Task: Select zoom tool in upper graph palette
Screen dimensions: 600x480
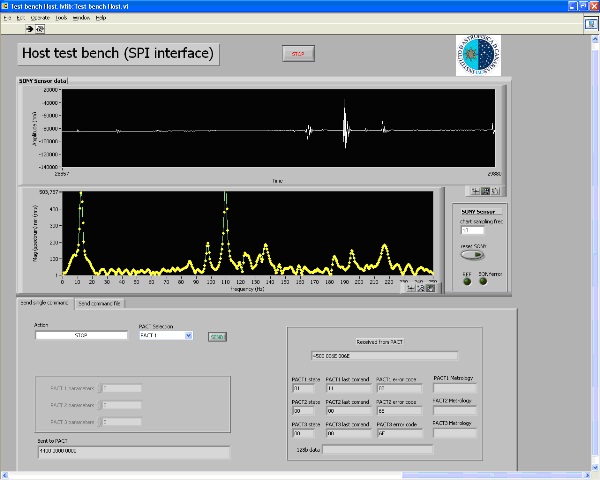Action: point(483,190)
